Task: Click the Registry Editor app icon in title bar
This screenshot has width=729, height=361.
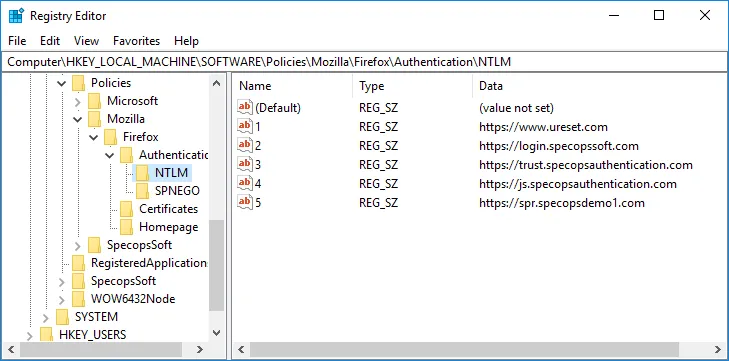Action: point(16,15)
